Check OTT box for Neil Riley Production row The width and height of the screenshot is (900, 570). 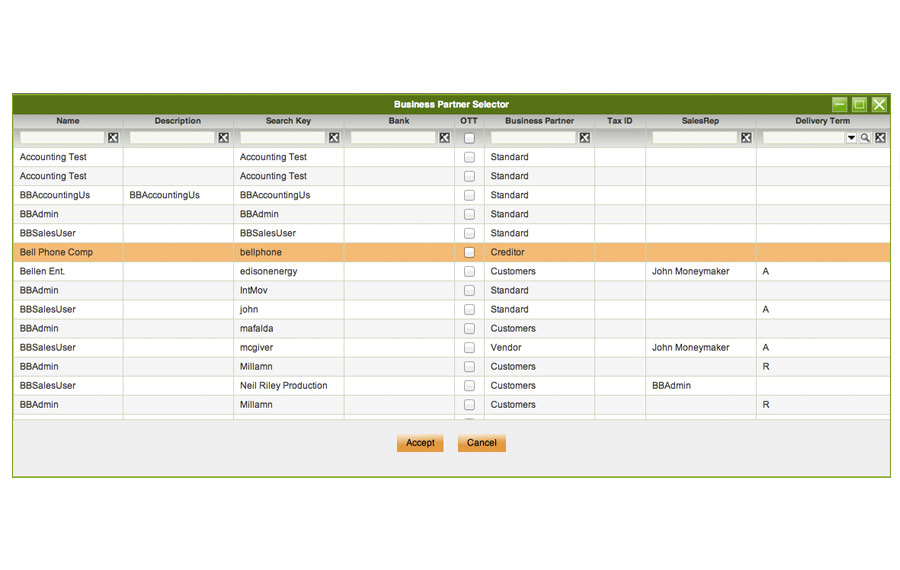(470, 386)
